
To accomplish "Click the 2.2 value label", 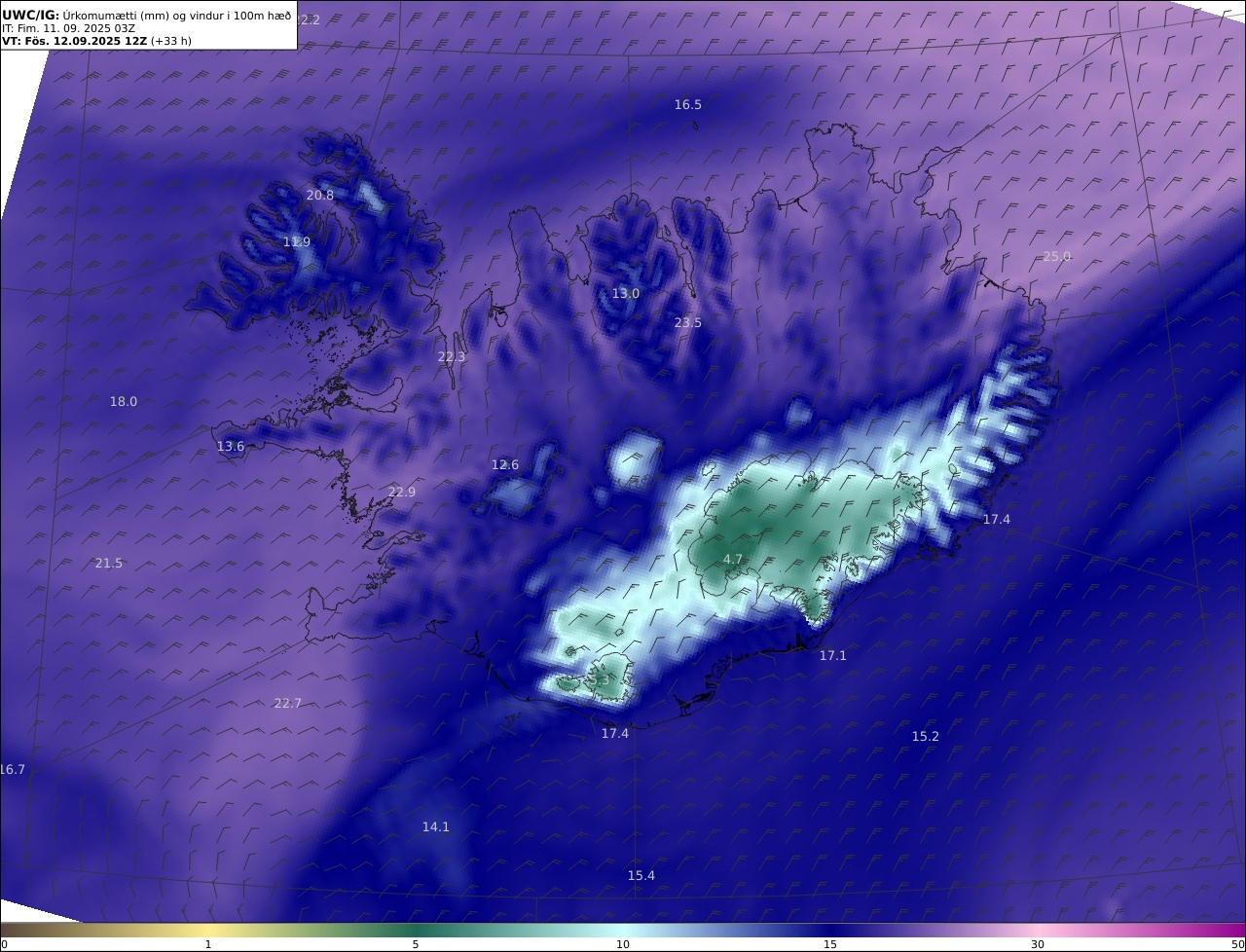I will coord(310,19).
